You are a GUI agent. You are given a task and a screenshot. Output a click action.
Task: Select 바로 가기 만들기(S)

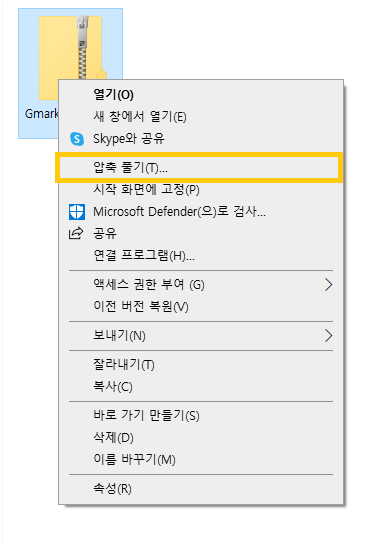click(x=201, y=416)
